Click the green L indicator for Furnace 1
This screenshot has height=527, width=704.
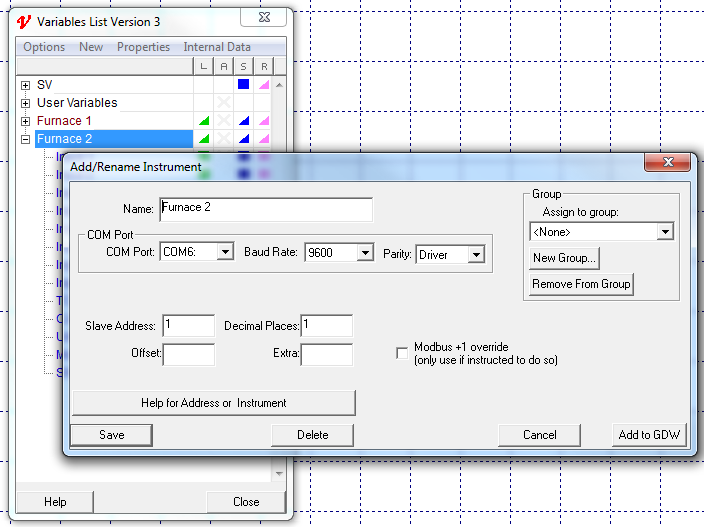tap(204, 121)
